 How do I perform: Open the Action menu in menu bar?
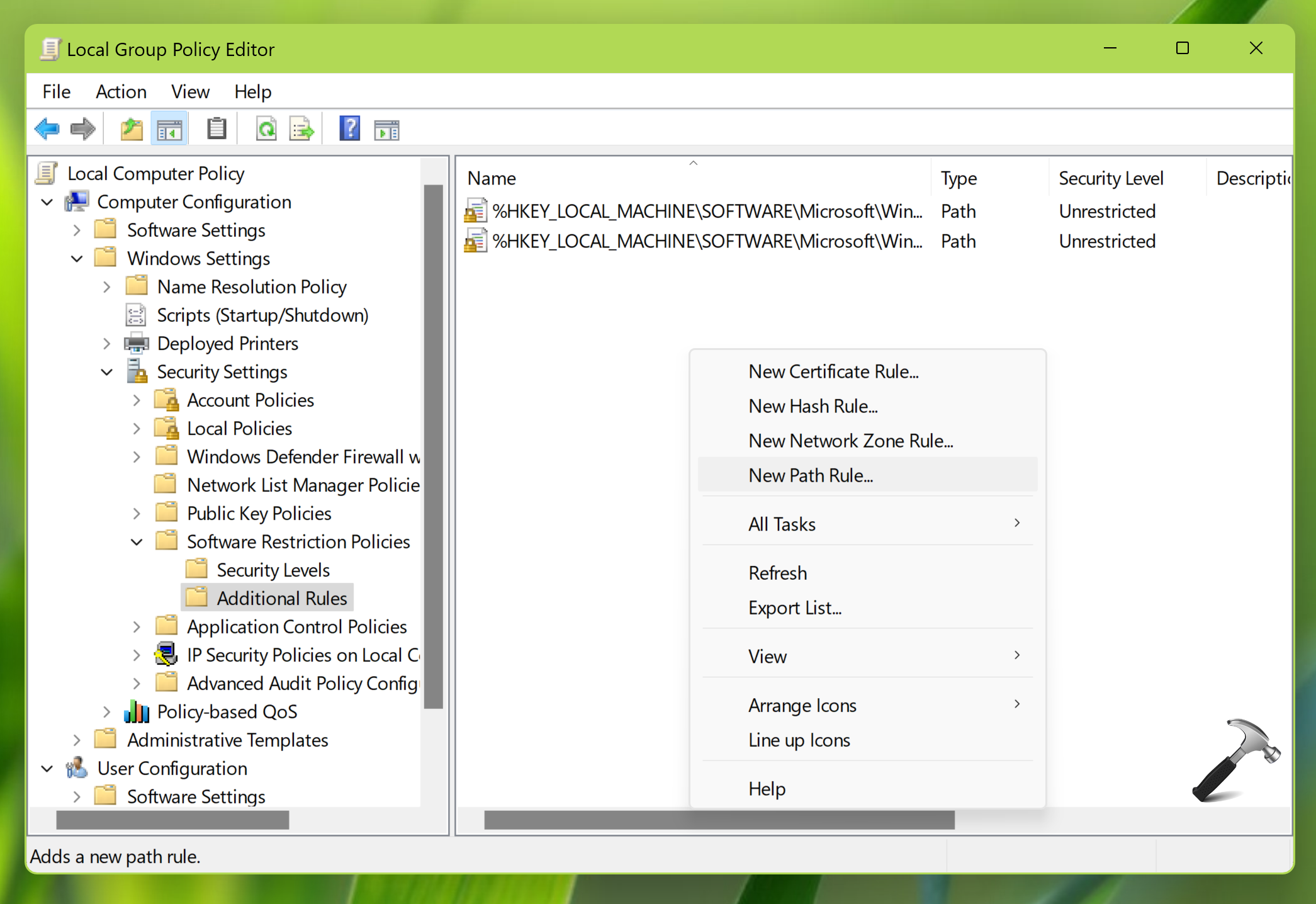click(x=121, y=92)
